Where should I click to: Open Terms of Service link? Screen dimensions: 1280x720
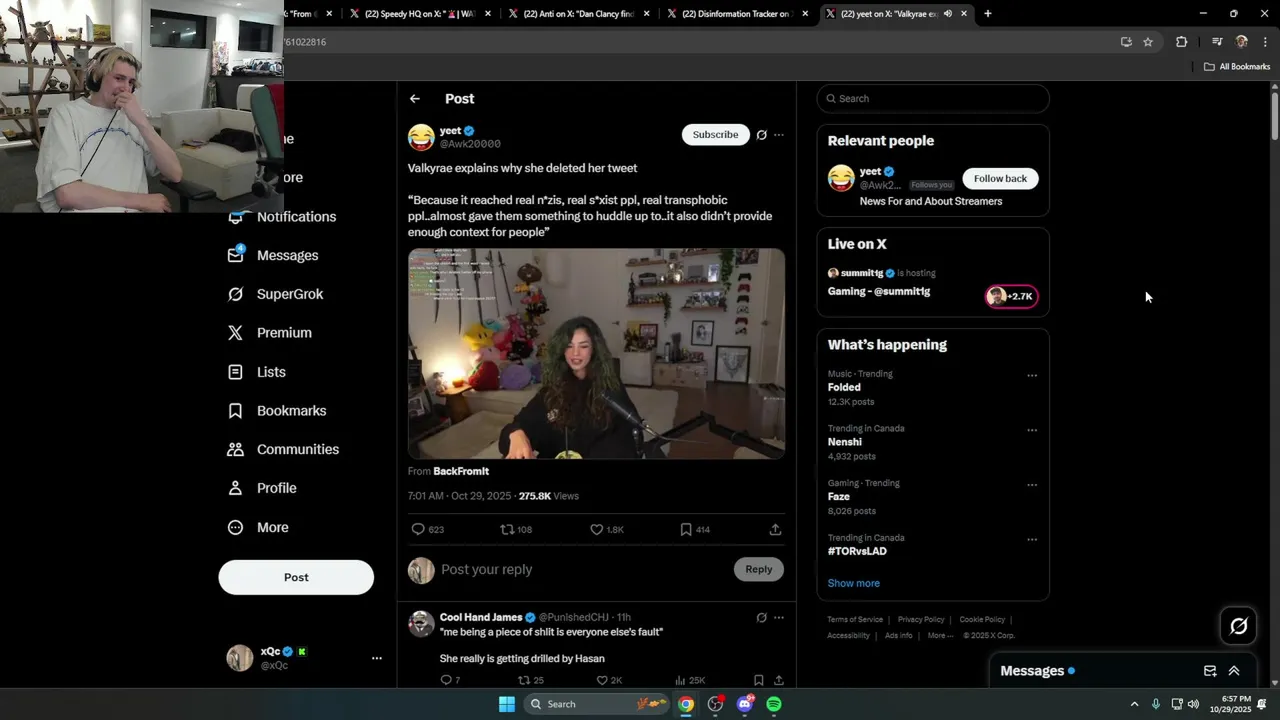855,620
